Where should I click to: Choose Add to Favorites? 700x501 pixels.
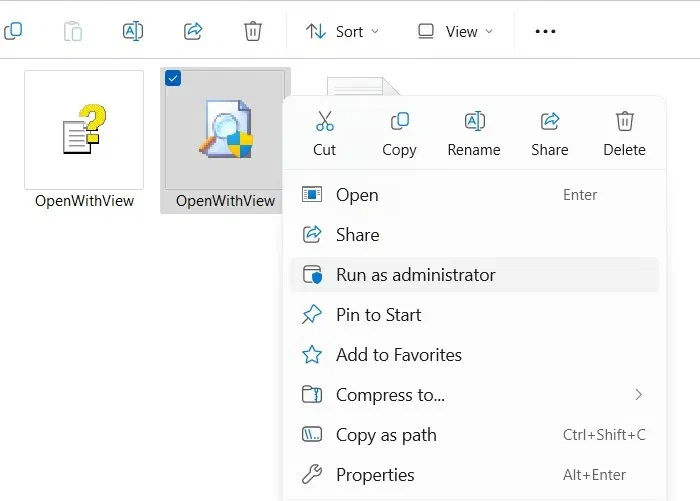coord(474,355)
